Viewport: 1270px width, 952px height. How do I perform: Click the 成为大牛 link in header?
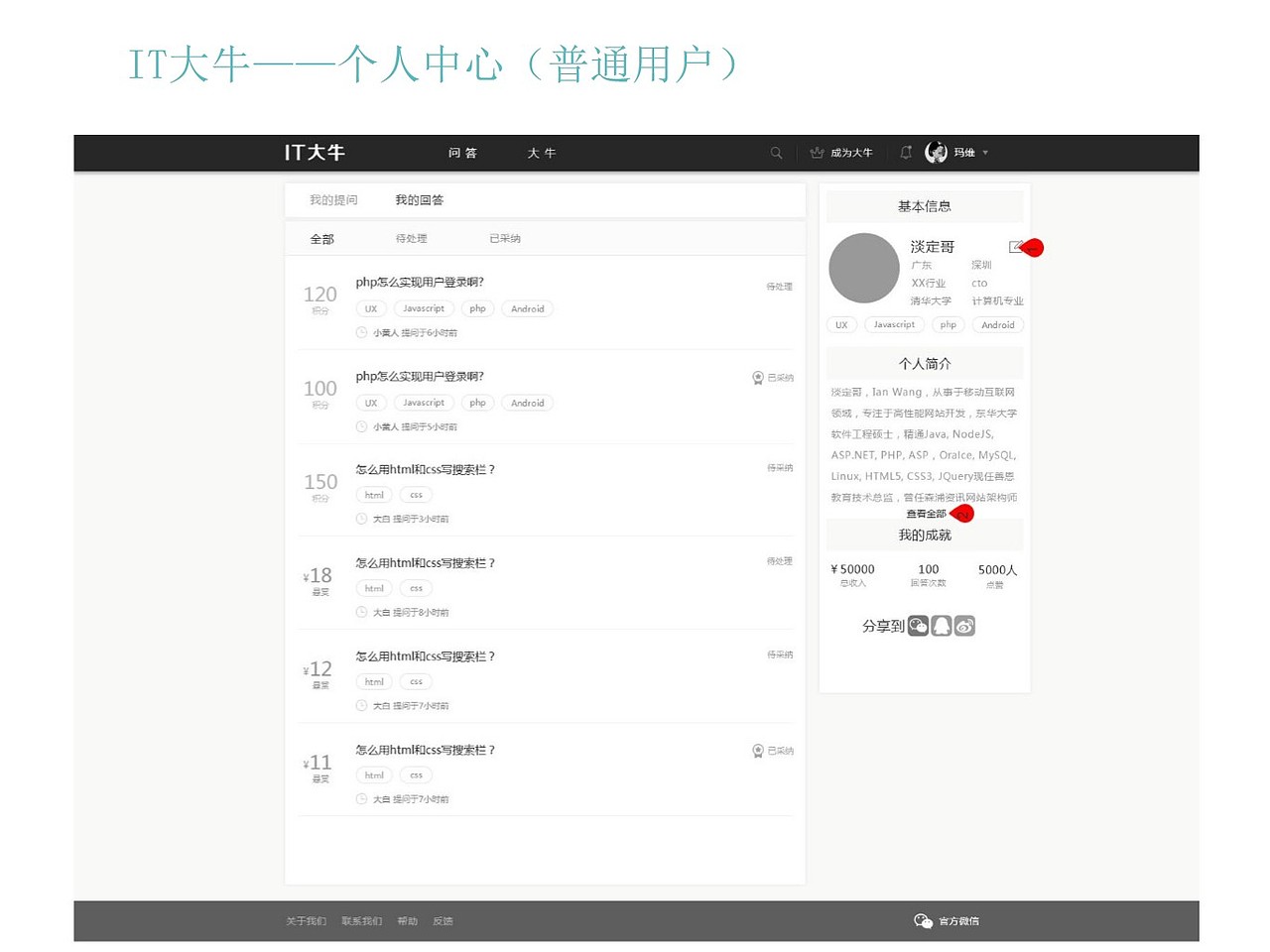pyautogui.click(x=851, y=153)
